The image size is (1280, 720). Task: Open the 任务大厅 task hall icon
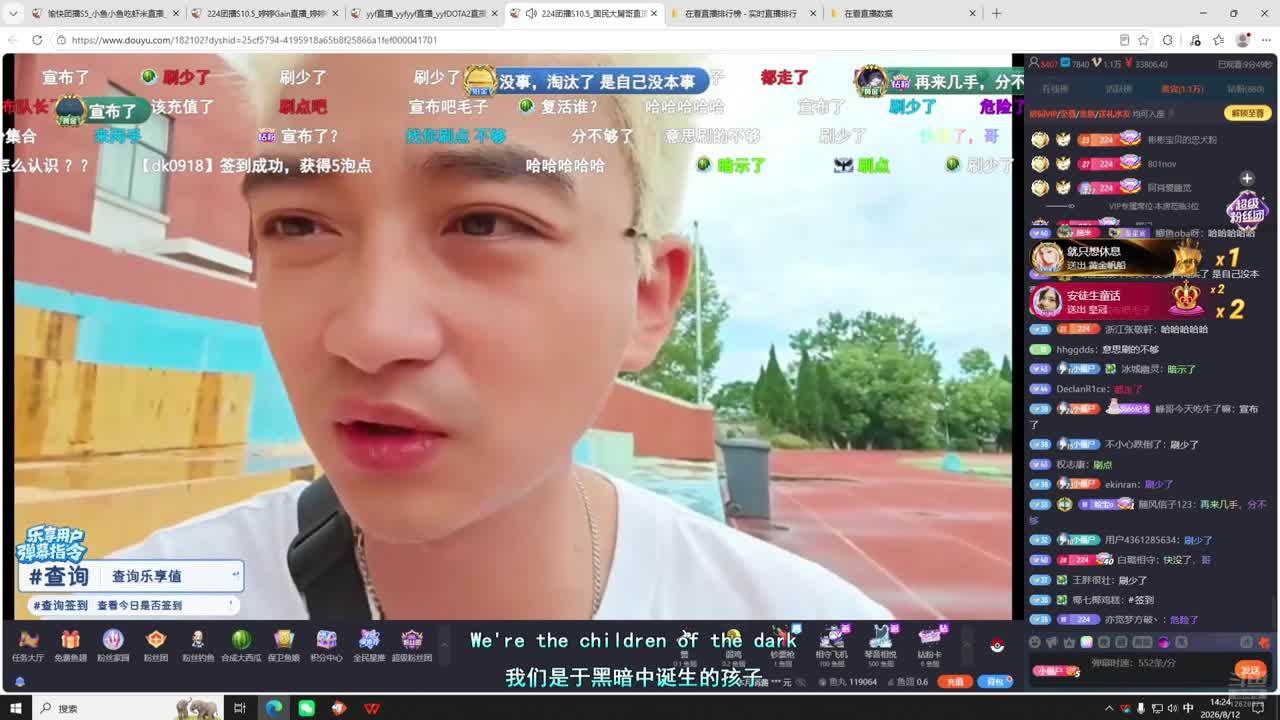(28, 645)
